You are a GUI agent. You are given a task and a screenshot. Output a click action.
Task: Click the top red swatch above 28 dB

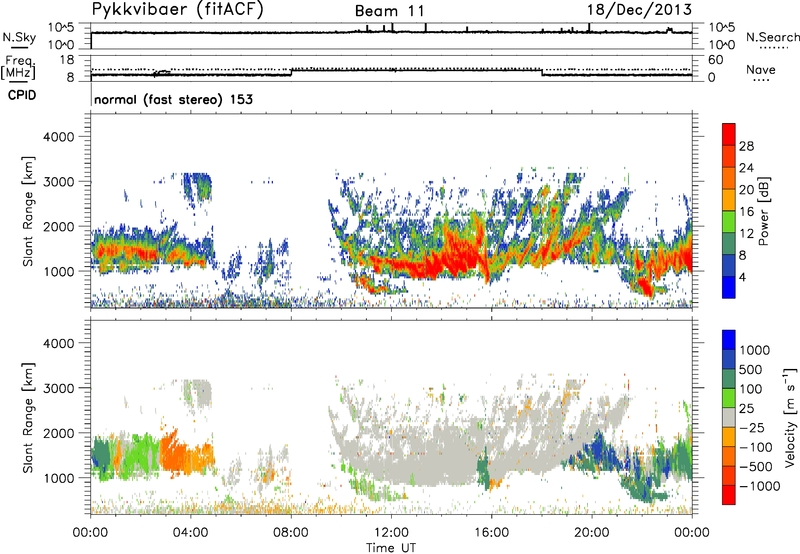coord(729,134)
